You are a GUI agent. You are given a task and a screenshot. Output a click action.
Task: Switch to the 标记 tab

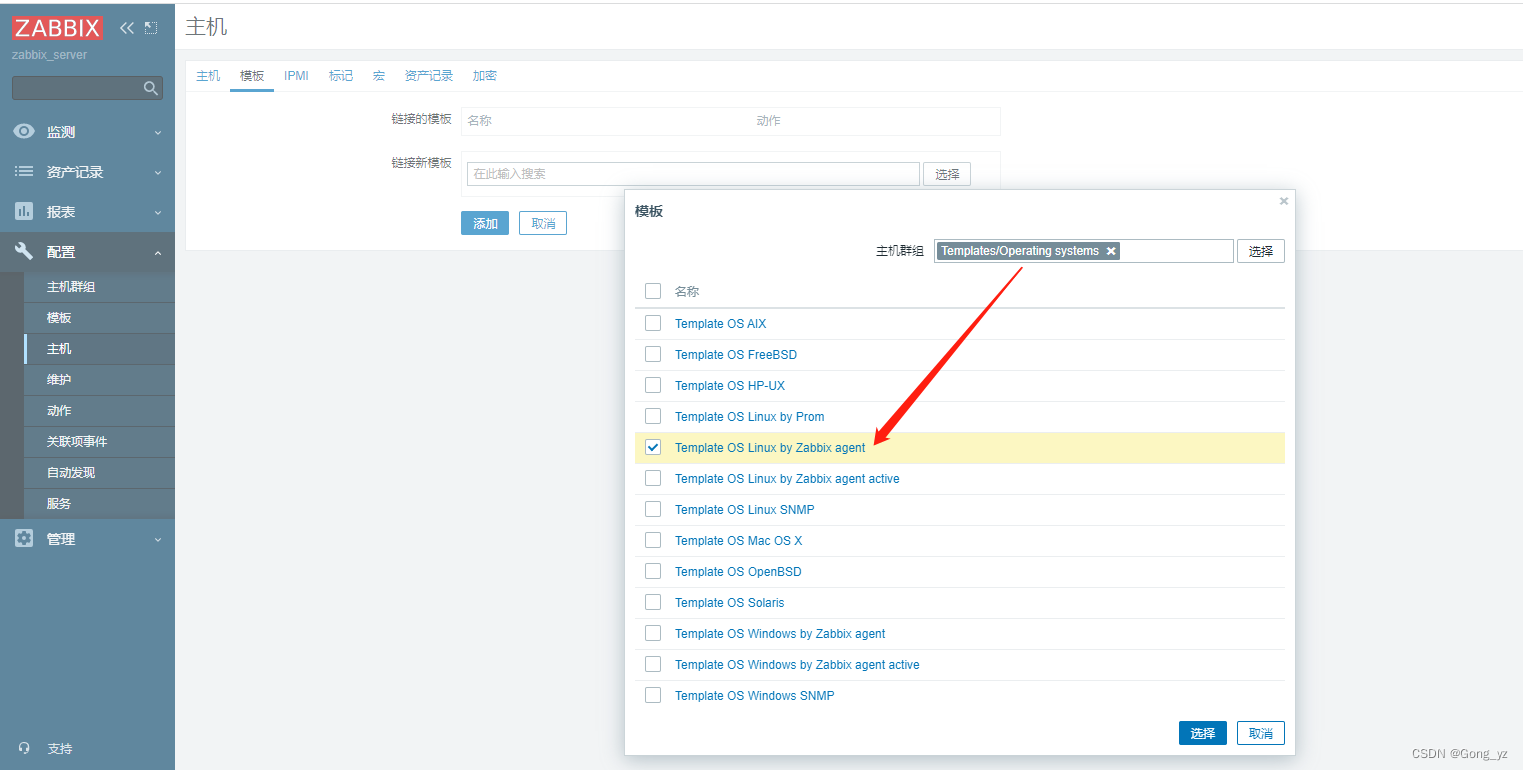(341, 75)
